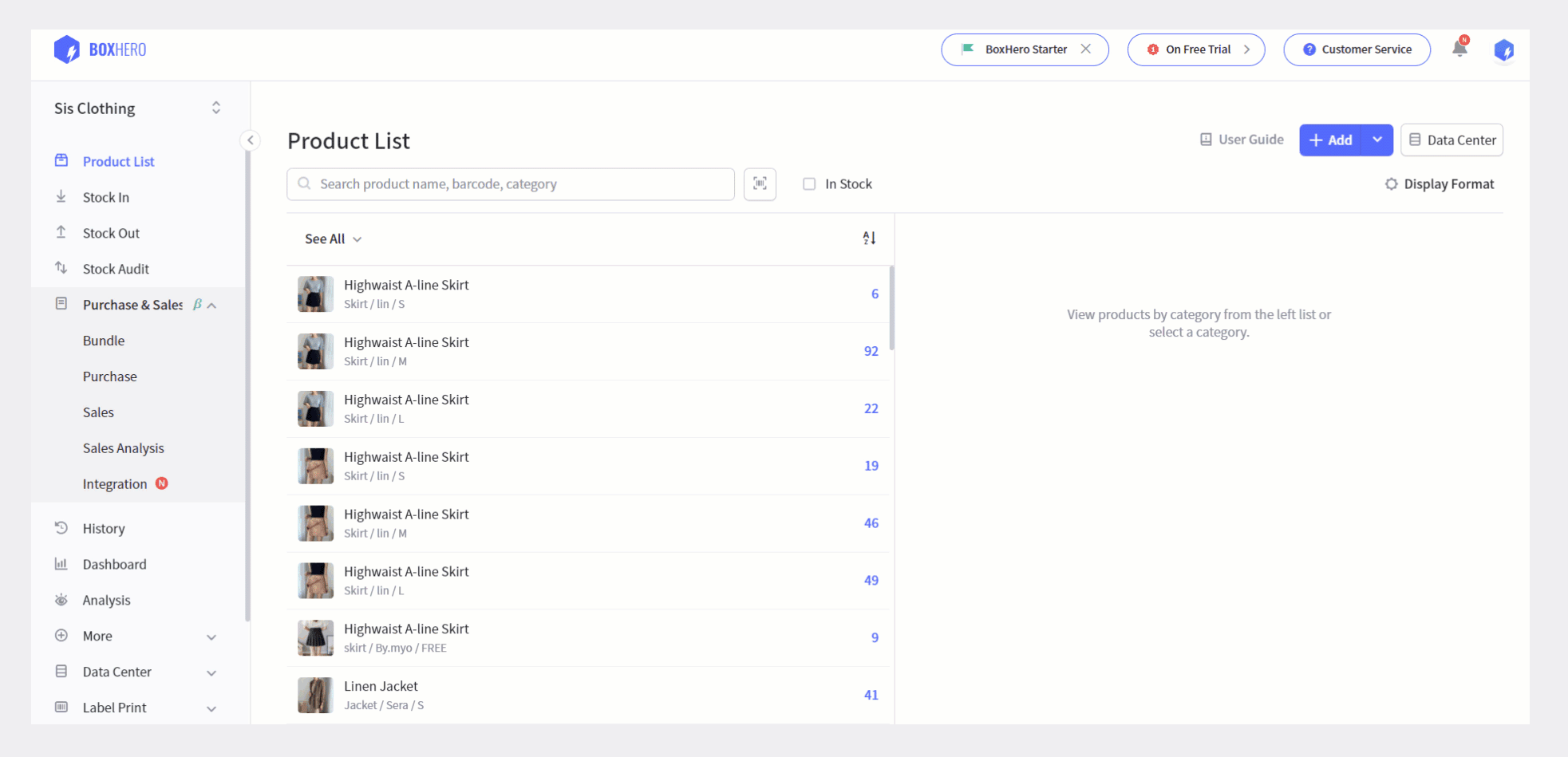Image resolution: width=1568 pixels, height=757 pixels.
Task: Collapse the left sidebar panel
Action: point(250,140)
